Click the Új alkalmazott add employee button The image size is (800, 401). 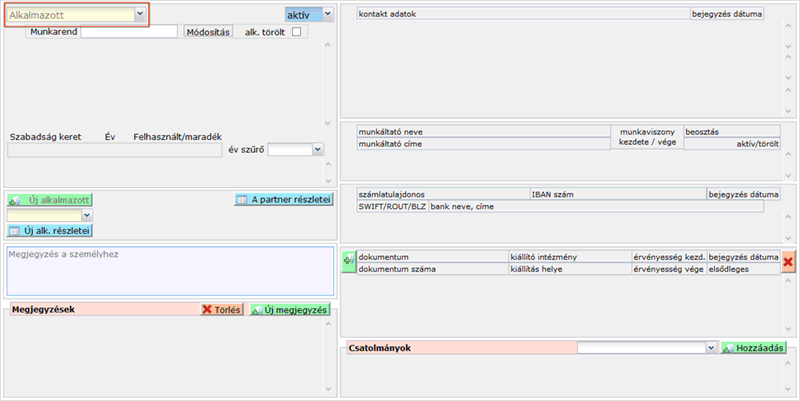click(x=49, y=200)
